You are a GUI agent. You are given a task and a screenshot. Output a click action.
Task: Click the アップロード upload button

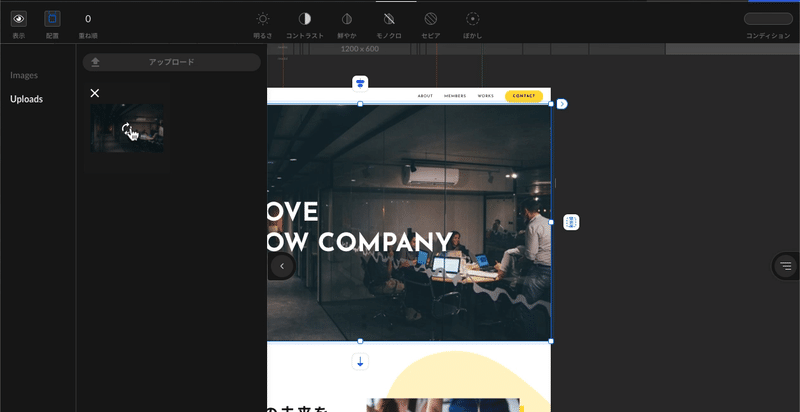point(171,62)
